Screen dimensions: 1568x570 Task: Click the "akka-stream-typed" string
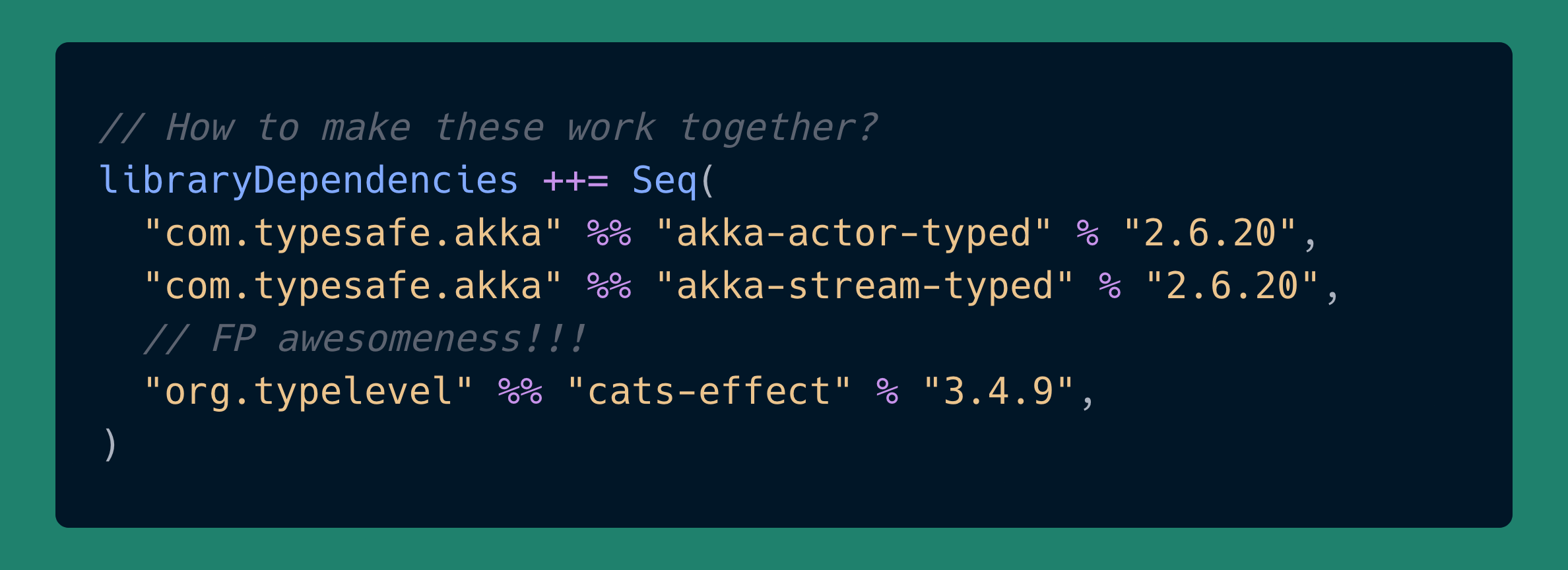[865, 286]
